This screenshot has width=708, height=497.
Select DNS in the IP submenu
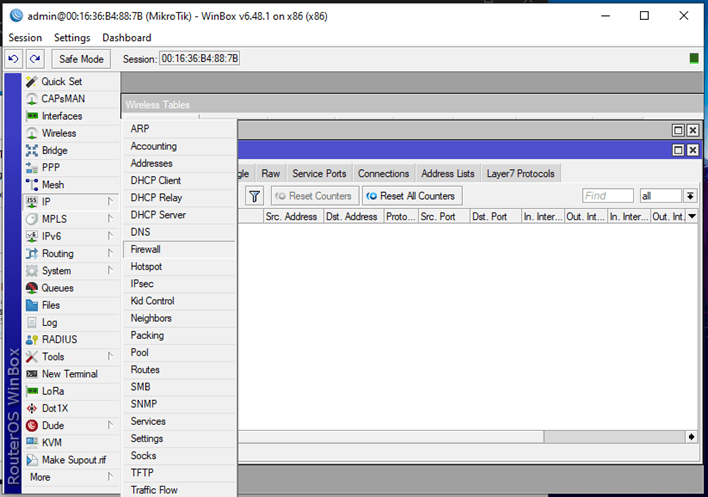click(179, 232)
